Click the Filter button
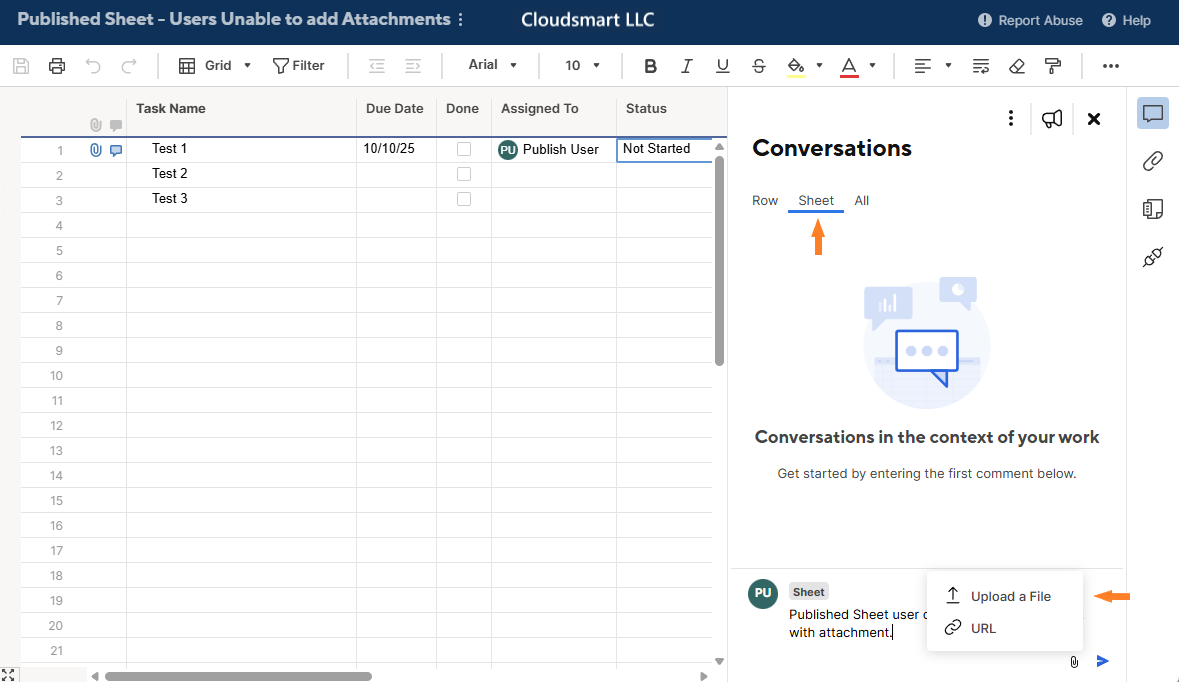The image size is (1179, 682). (299, 66)
